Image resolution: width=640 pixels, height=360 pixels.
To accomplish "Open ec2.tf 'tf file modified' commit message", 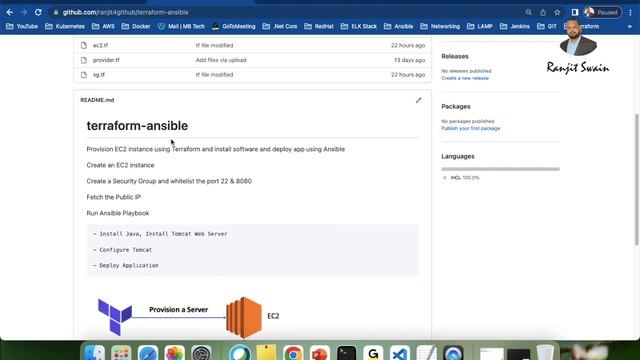I will (214, 45).
